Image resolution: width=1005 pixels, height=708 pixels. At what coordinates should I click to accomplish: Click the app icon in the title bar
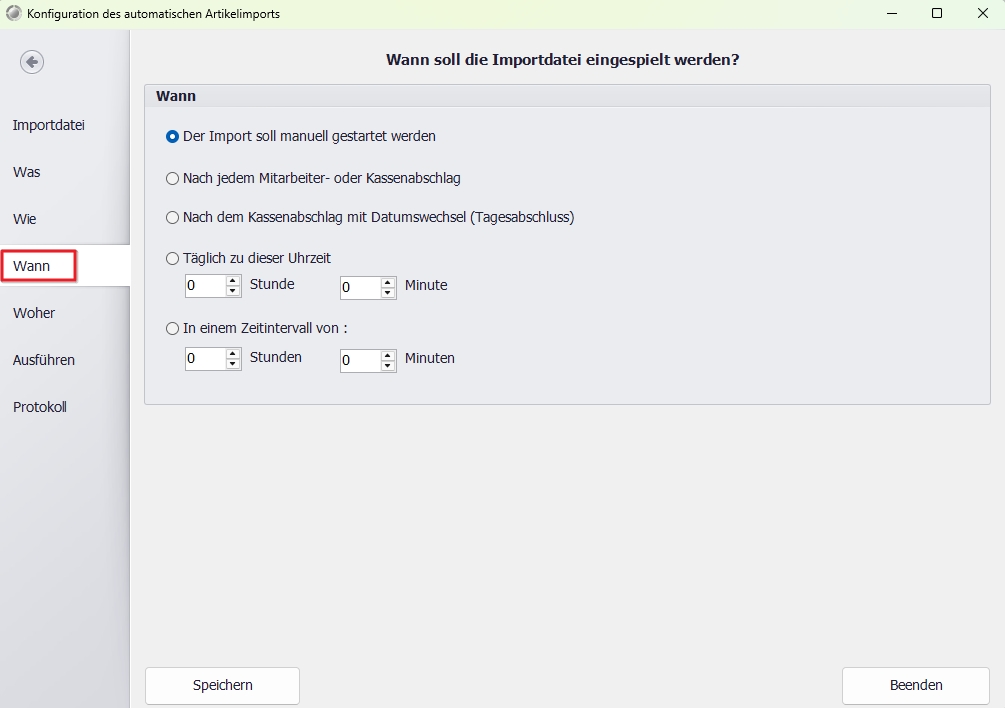[x=13, y=13]
